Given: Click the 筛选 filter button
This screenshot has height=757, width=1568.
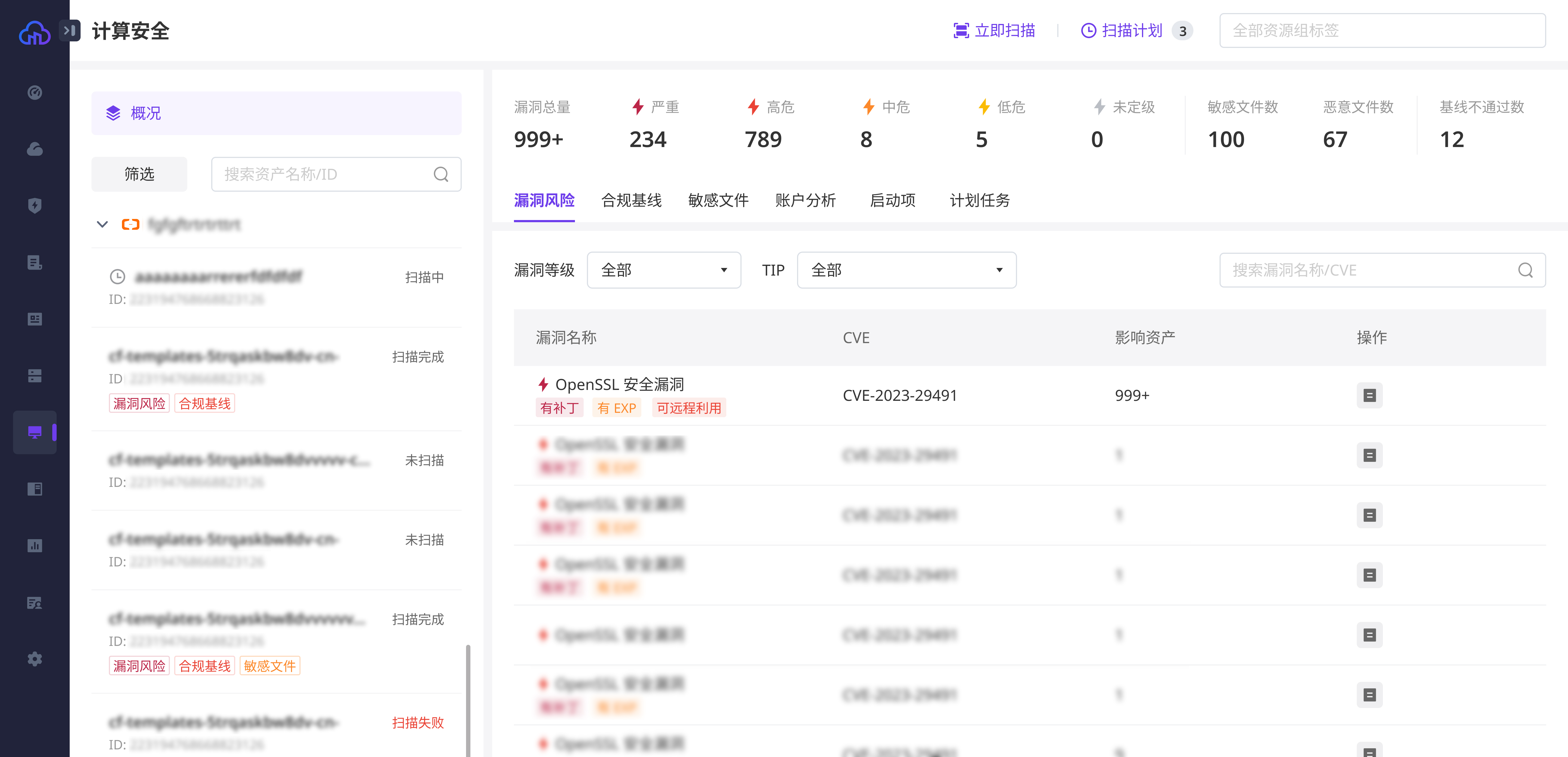Looking at the screenshot, I should [x=139, y=175].
